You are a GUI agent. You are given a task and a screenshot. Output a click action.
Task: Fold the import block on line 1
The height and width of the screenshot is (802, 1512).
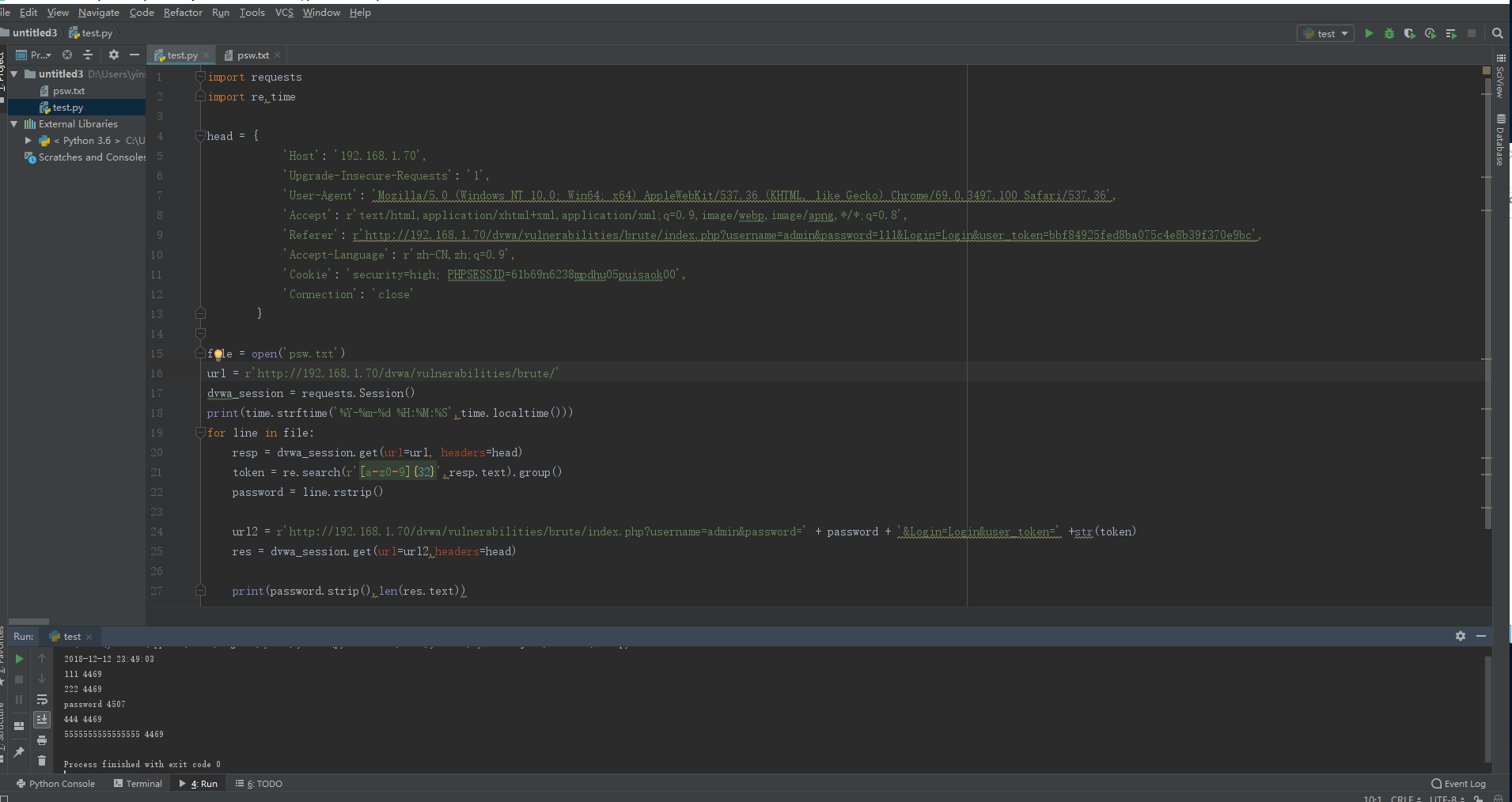coord(200,77)
